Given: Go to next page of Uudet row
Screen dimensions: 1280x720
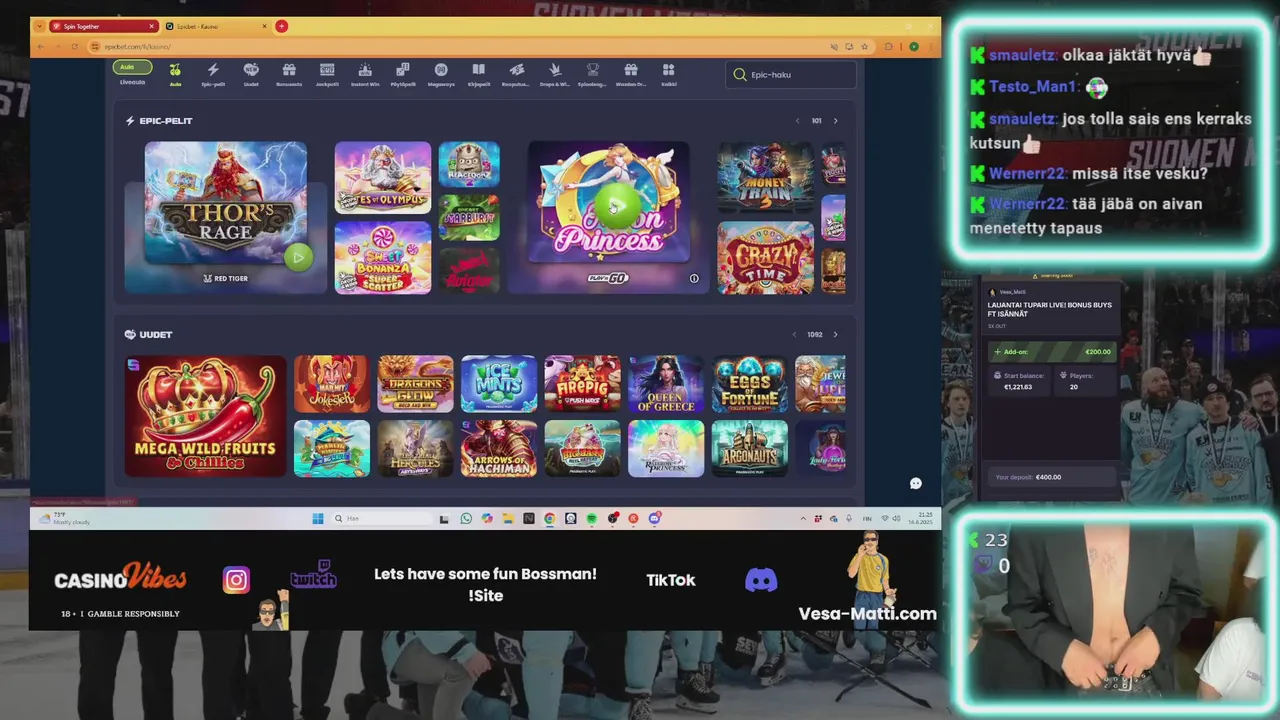Looking at the screenshot, I should [x=836, y=335].
